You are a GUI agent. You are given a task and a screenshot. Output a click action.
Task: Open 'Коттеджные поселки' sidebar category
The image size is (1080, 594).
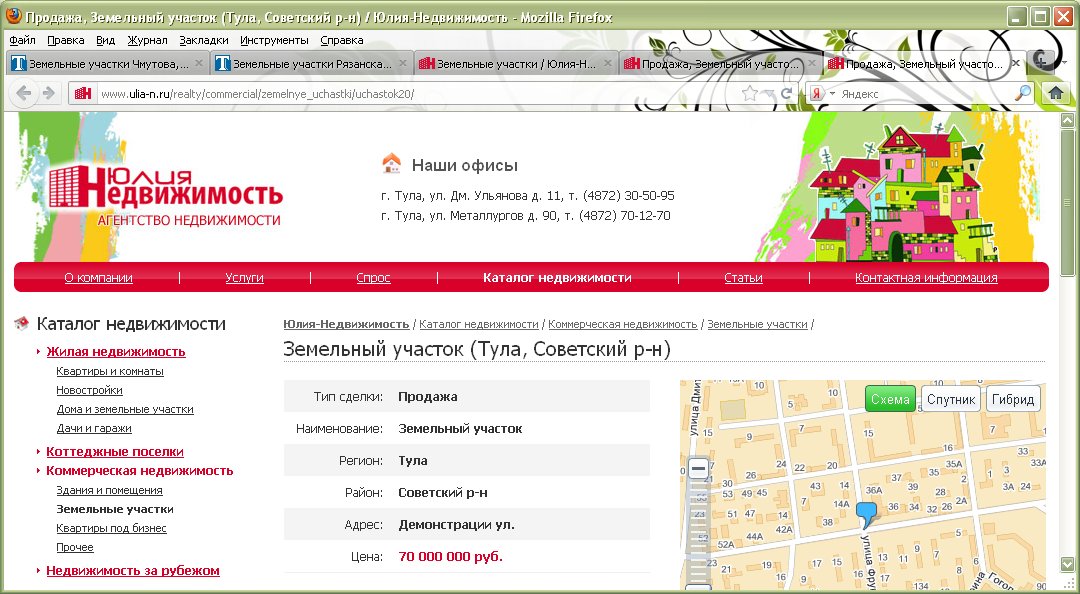pyautogui.click(x=115, y=451)
